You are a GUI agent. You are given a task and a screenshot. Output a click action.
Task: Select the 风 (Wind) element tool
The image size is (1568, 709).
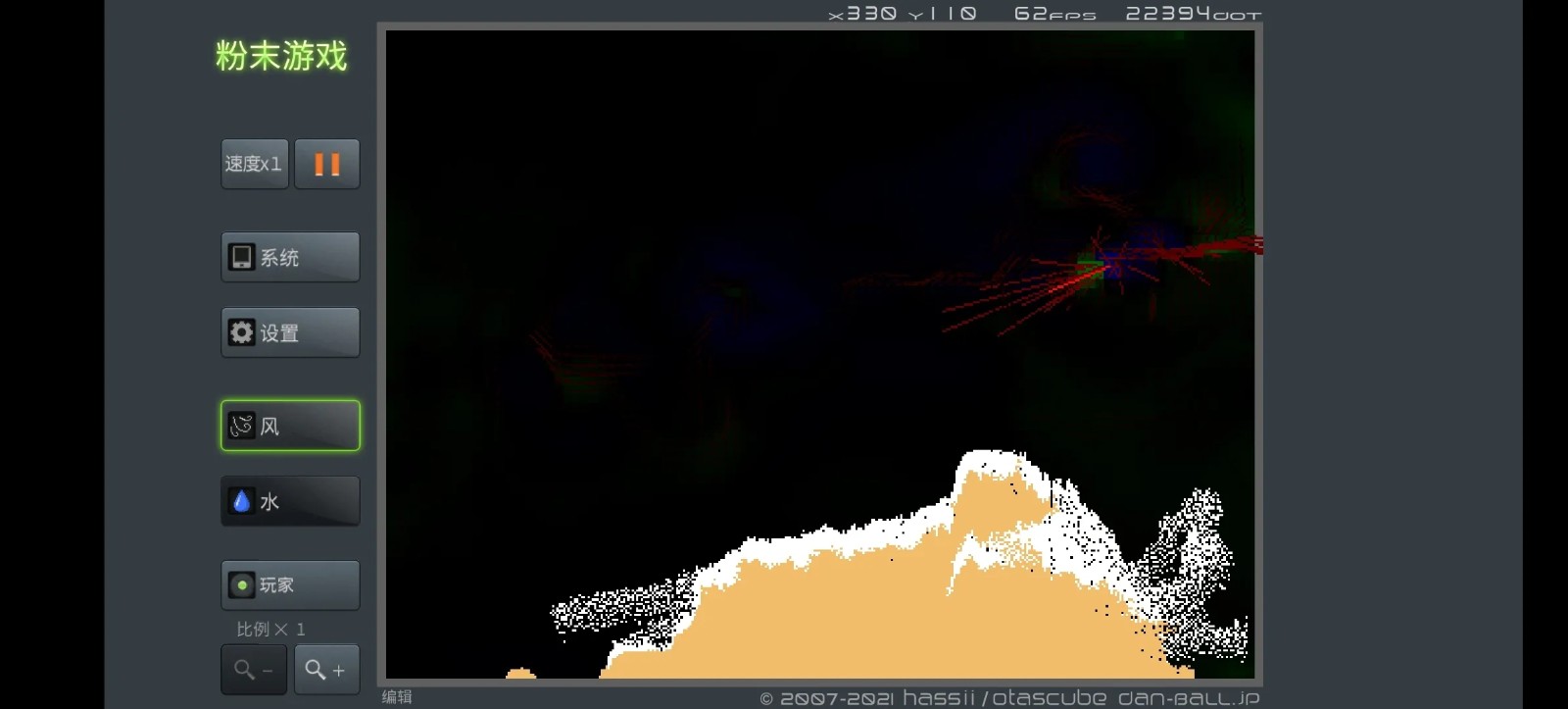click(x=290, y=426)
